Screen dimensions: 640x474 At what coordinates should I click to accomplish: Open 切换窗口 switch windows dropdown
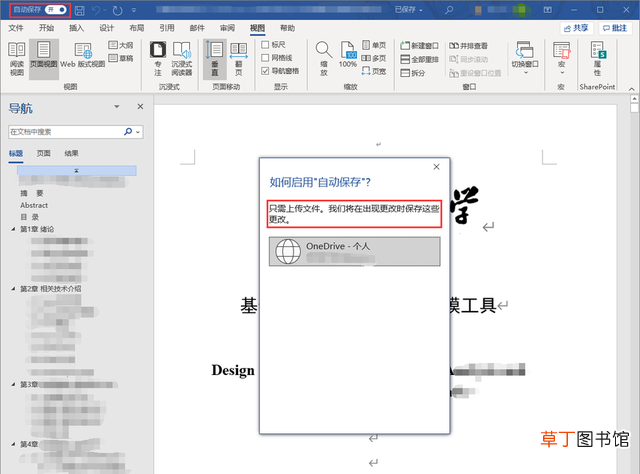525,58
